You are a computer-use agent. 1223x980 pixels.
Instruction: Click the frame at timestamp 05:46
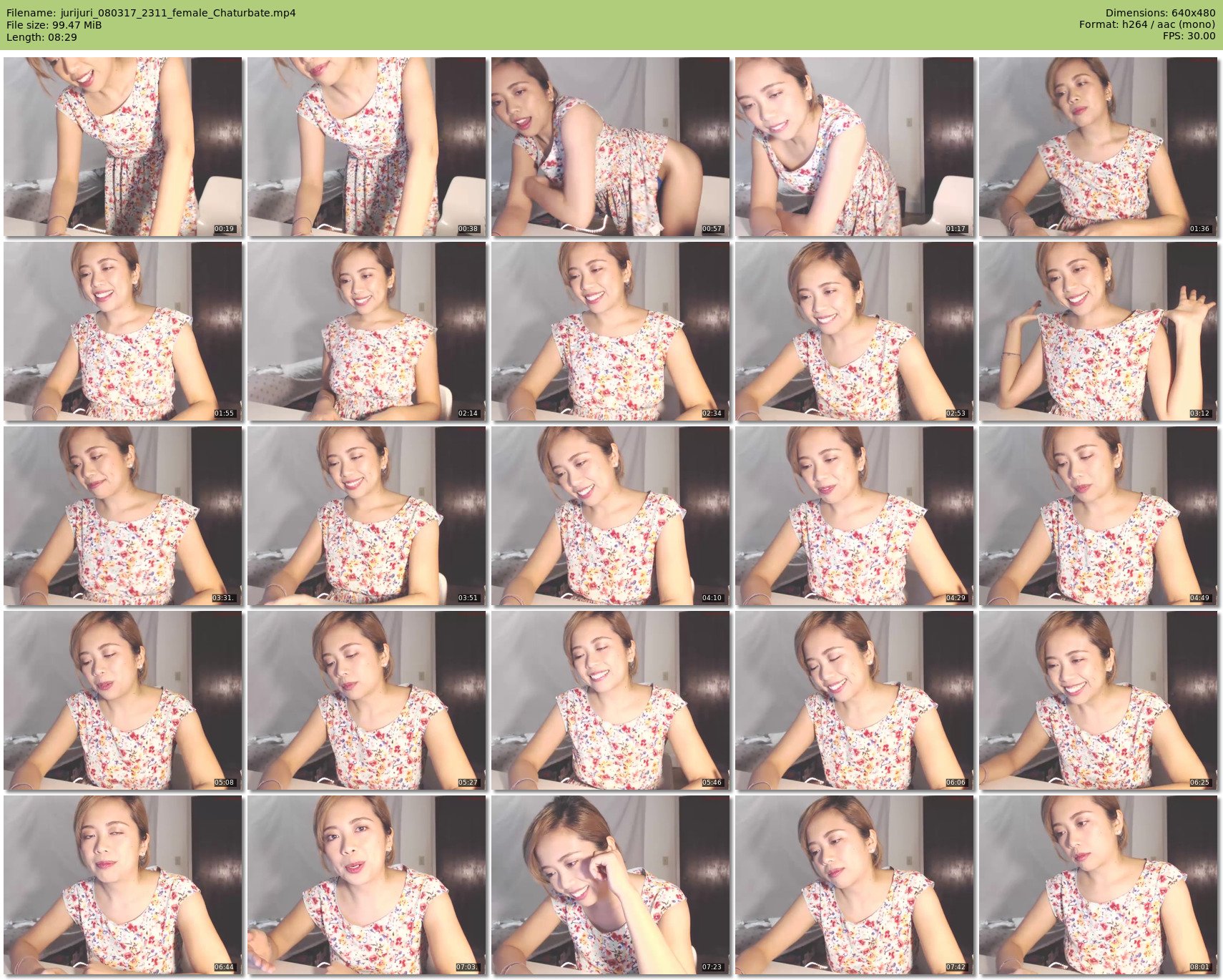611,700
